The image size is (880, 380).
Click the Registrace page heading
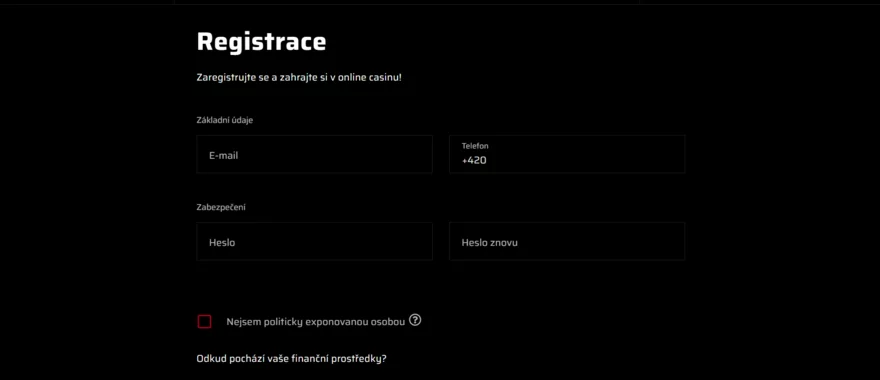pos(261,42)
